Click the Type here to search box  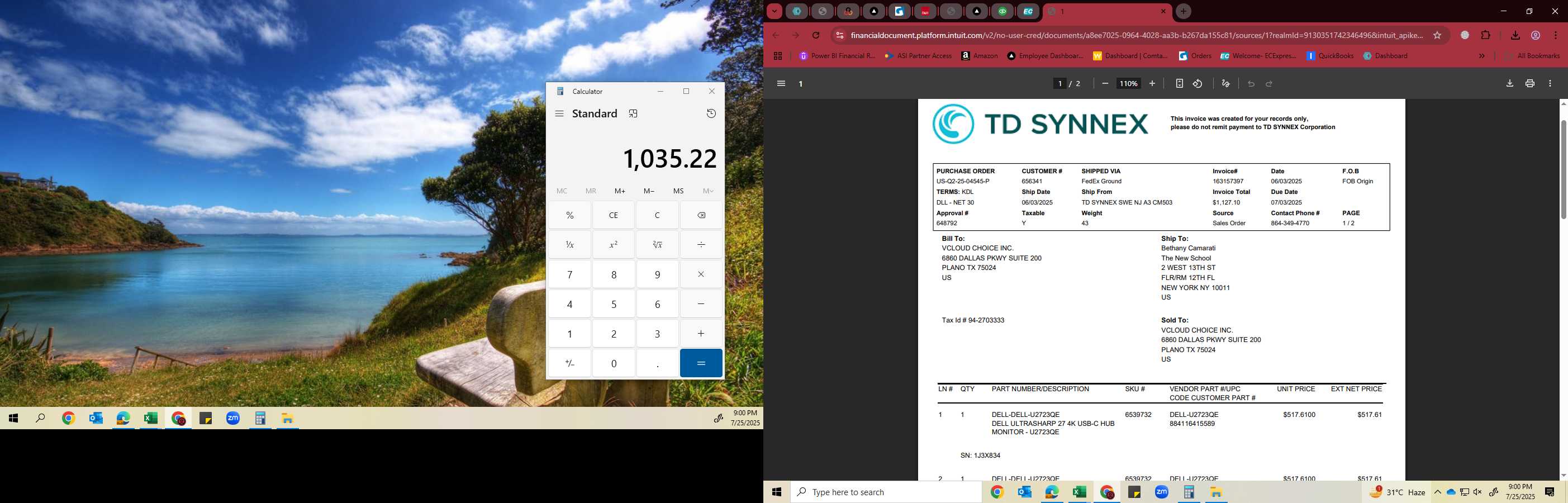[x=886, y=492]
